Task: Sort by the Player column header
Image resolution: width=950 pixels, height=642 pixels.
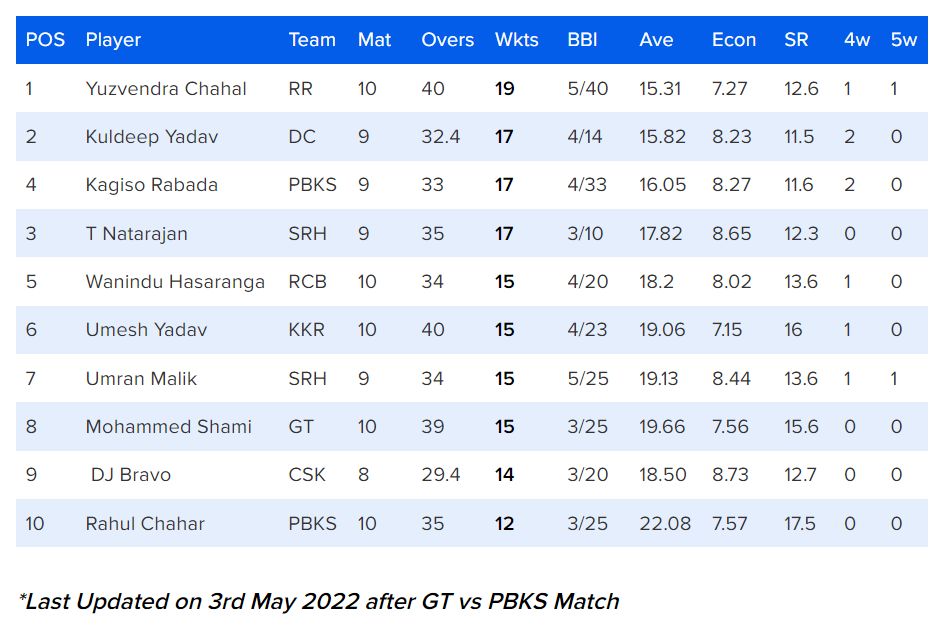Action: click(113, 40)
